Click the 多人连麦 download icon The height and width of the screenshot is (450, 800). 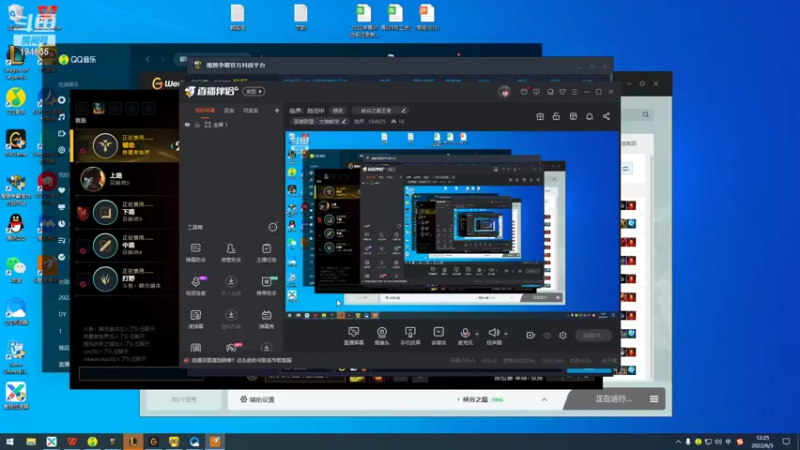(x=231, y=282)
